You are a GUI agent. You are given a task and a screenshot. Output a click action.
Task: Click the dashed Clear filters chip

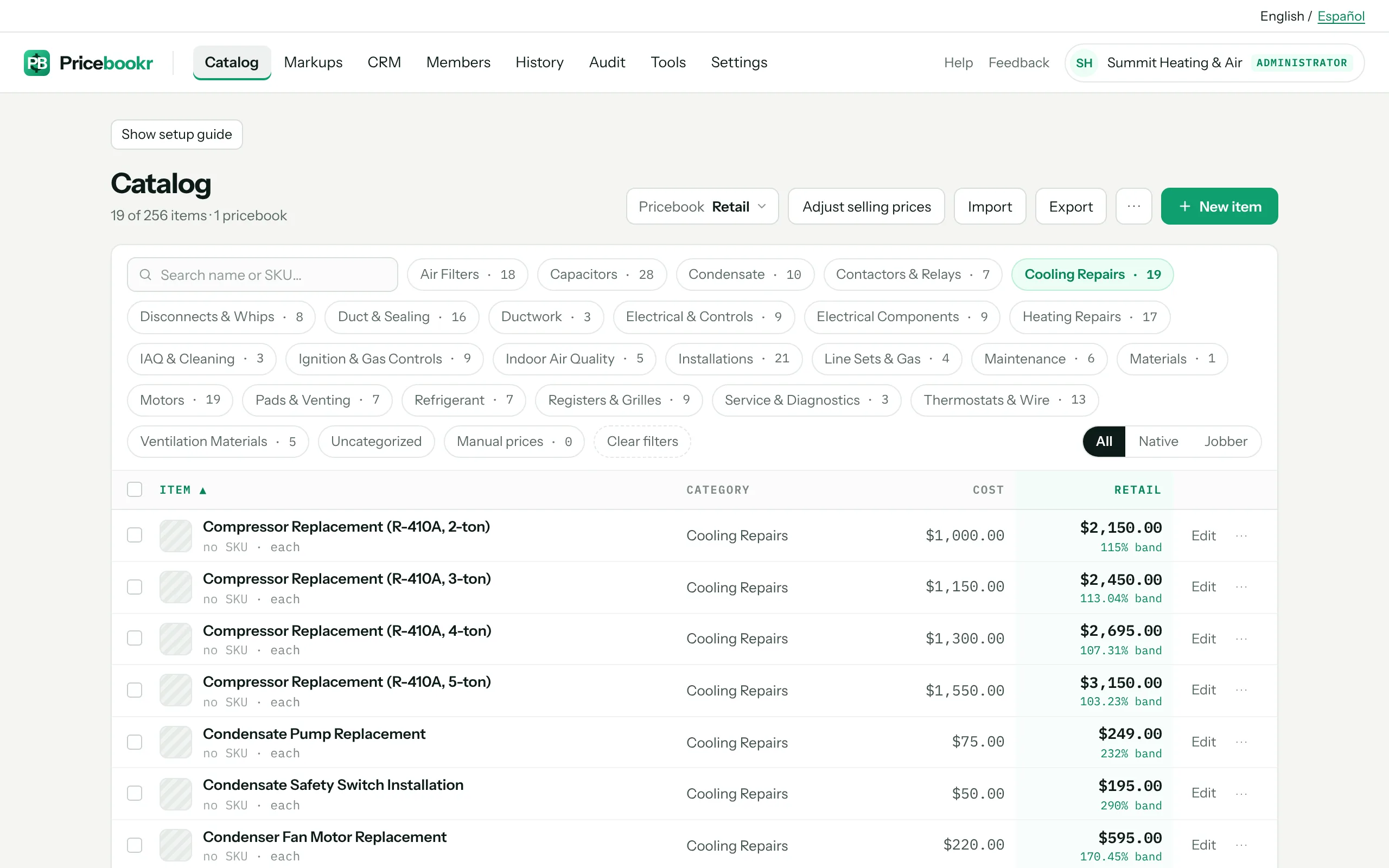point(642,441)
